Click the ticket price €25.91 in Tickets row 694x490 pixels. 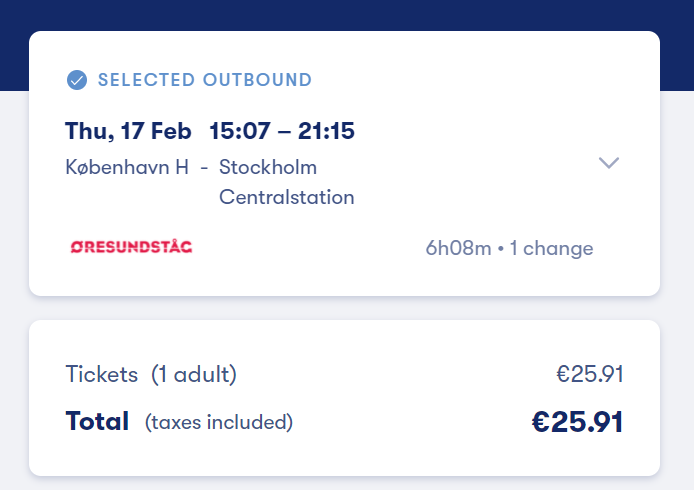pyautogui.click(x=590, y=375)
